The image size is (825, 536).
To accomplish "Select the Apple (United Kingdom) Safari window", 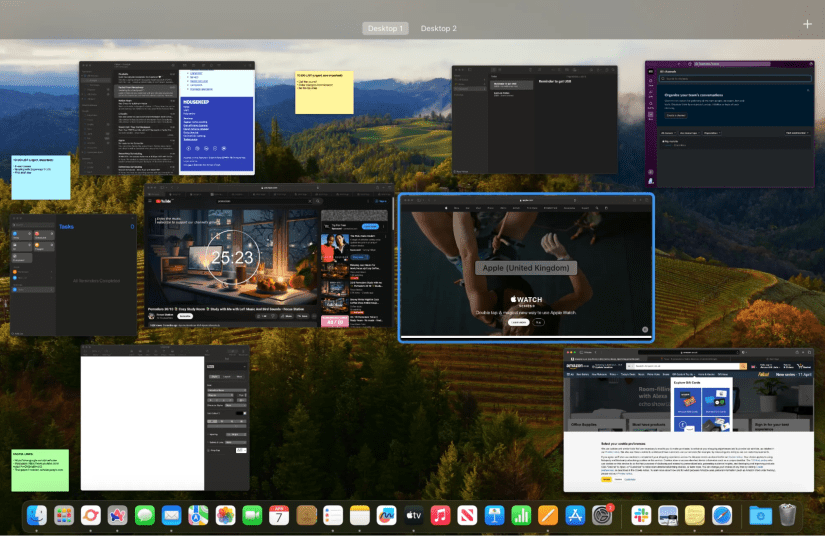I will [526, 268].
